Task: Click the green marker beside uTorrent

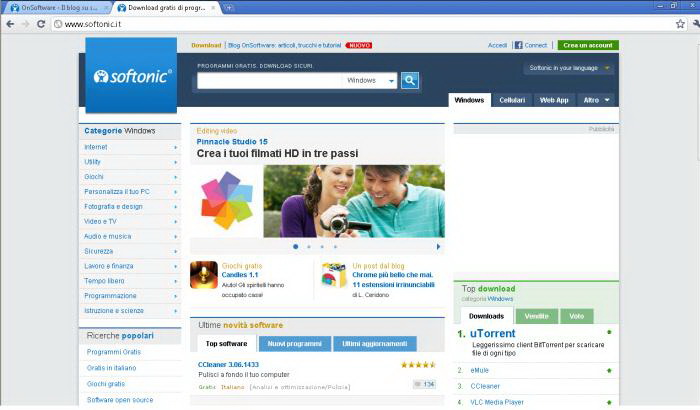Action: pyautogui.click(x=609, y=332)
